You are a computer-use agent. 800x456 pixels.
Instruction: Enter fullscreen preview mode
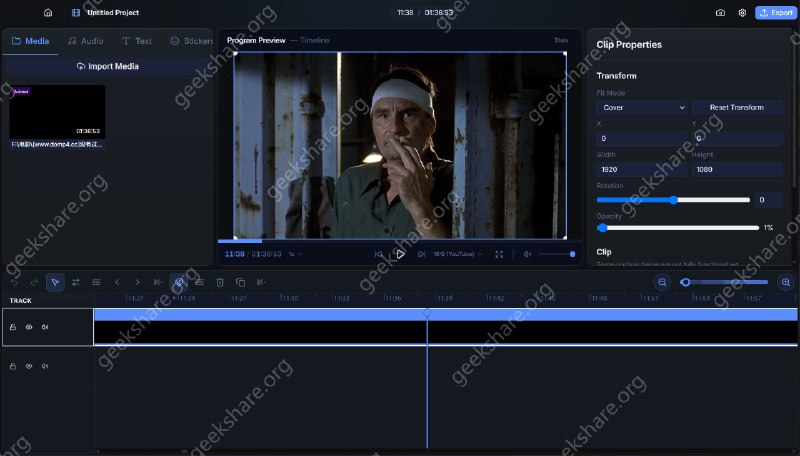[x=499, y=254]
